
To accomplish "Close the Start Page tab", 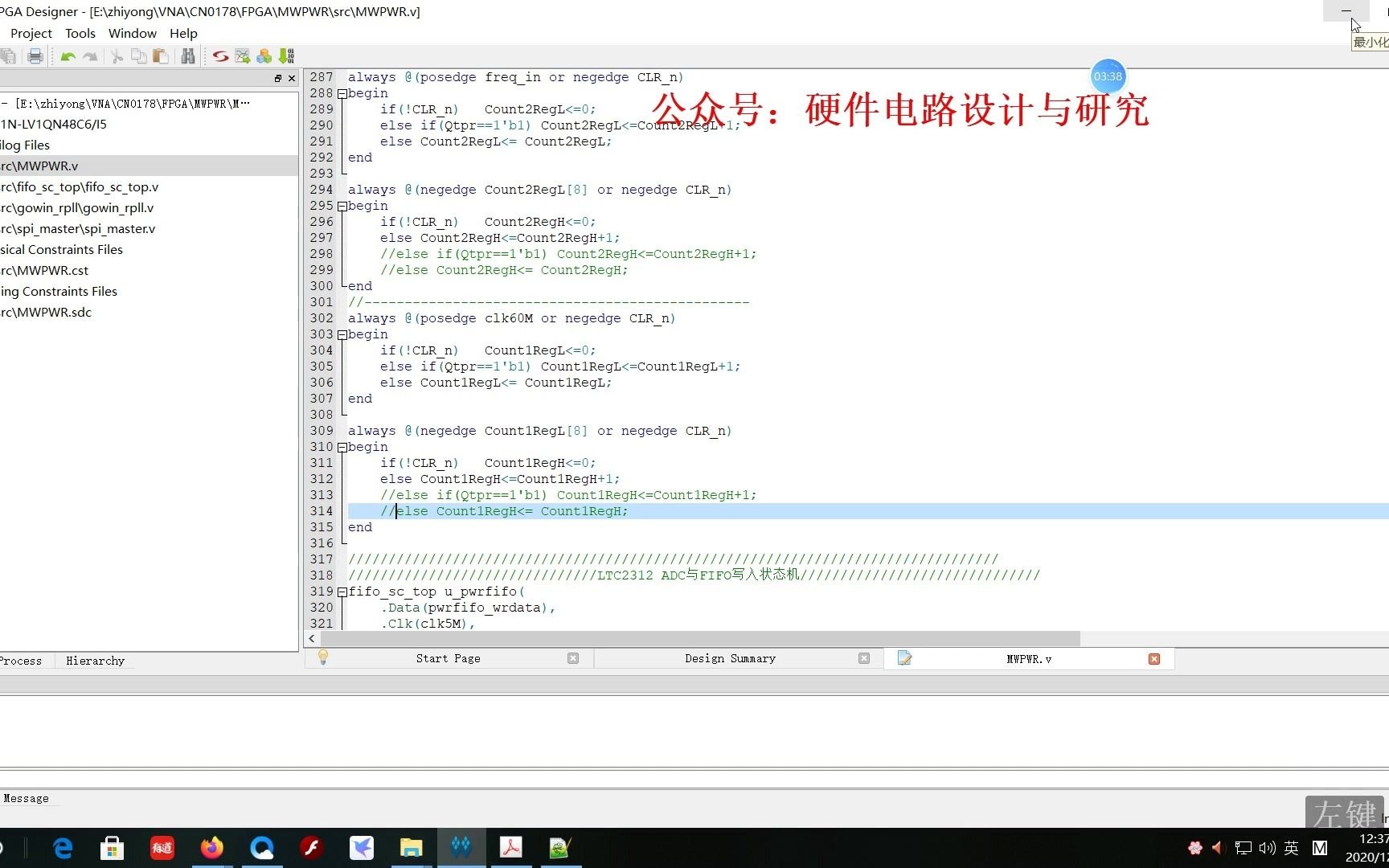I will point(573,658).
